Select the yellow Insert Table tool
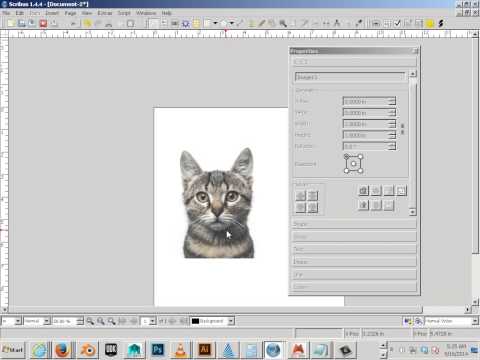 point(196,23)
